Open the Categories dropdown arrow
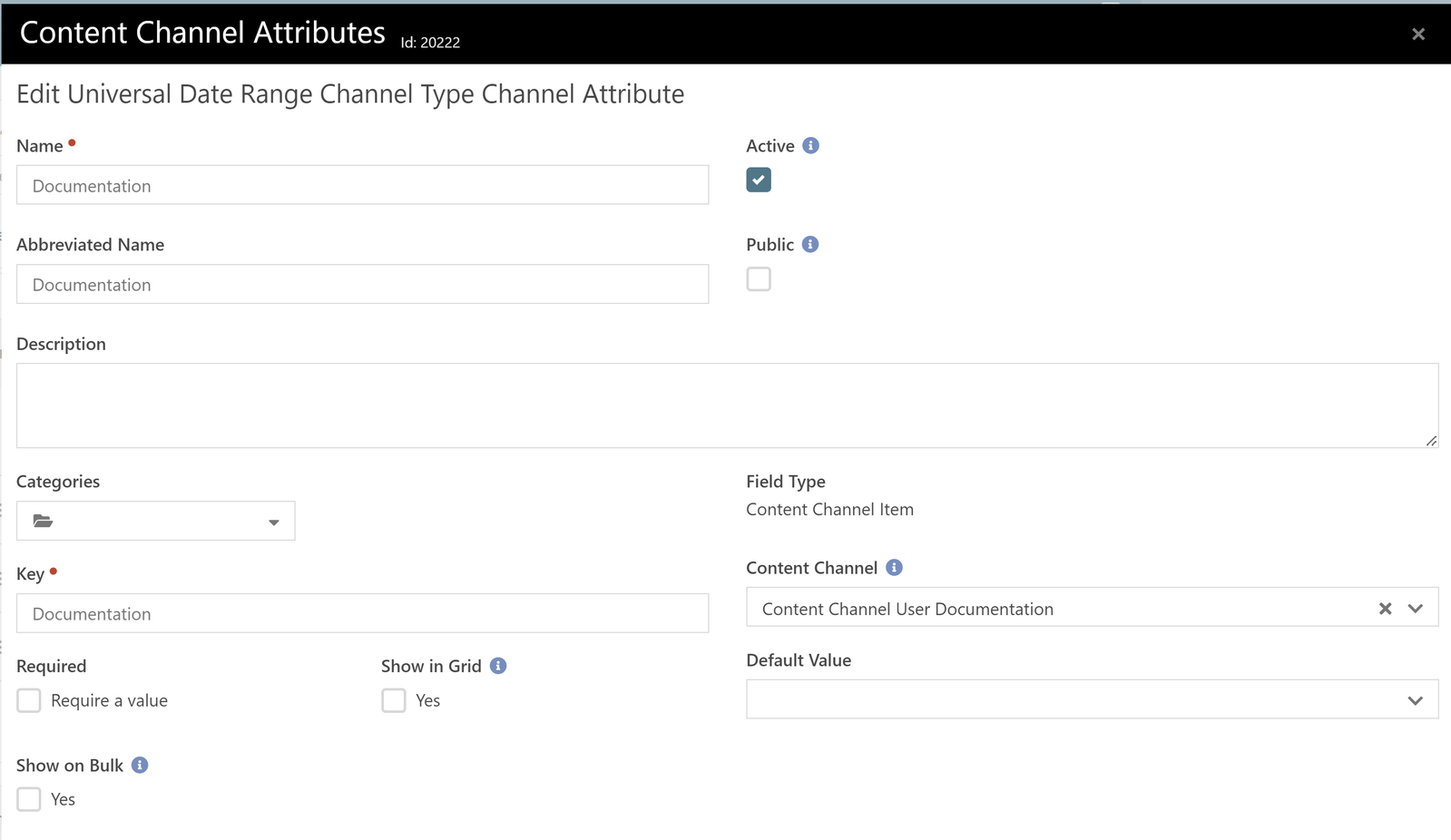This screenshot has width=1451, height=840. 274,522
